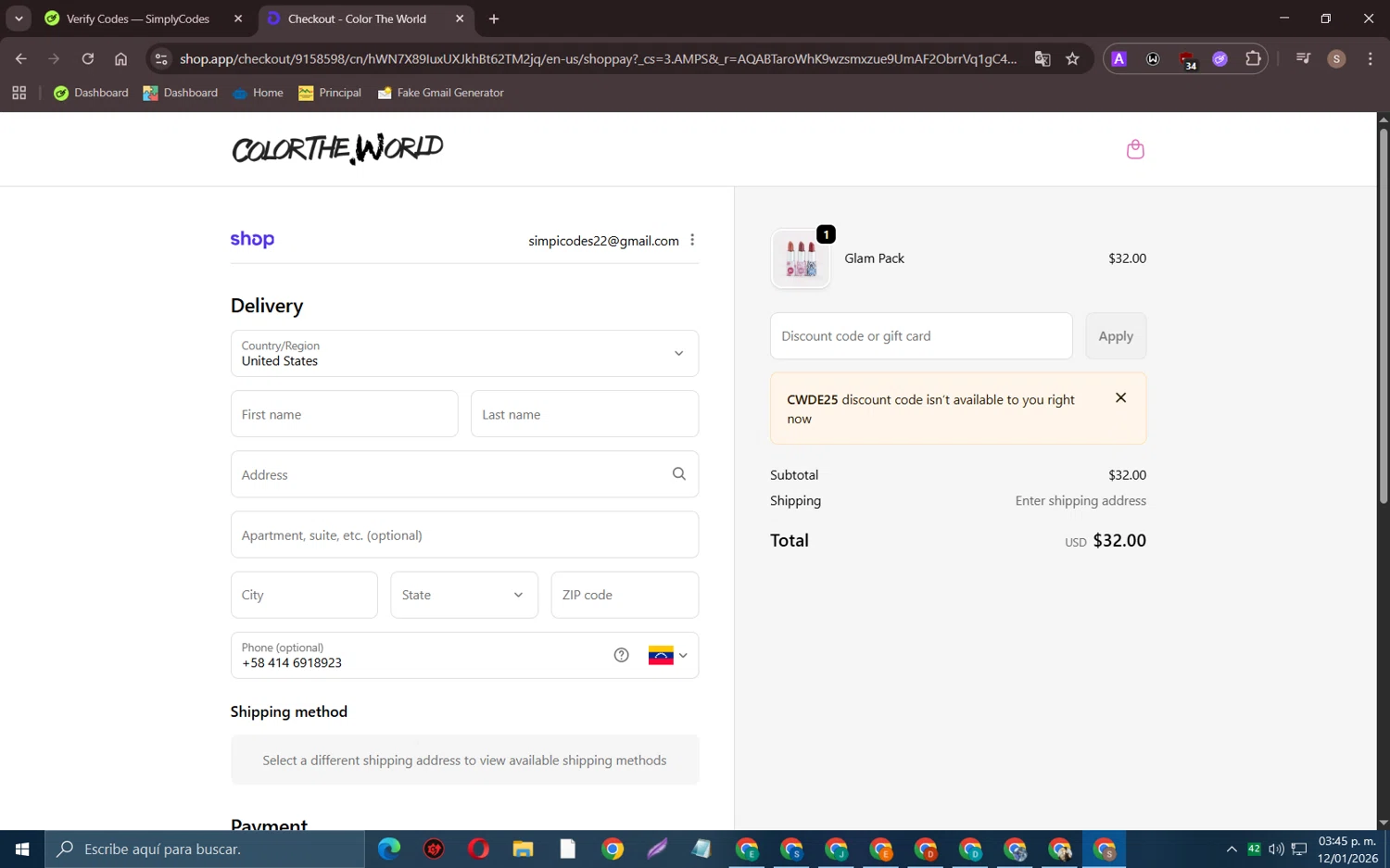Open the tab search dropdown arrow
Image resolution: width=1390 pixels, height=868 pixels.
(19, 19)
